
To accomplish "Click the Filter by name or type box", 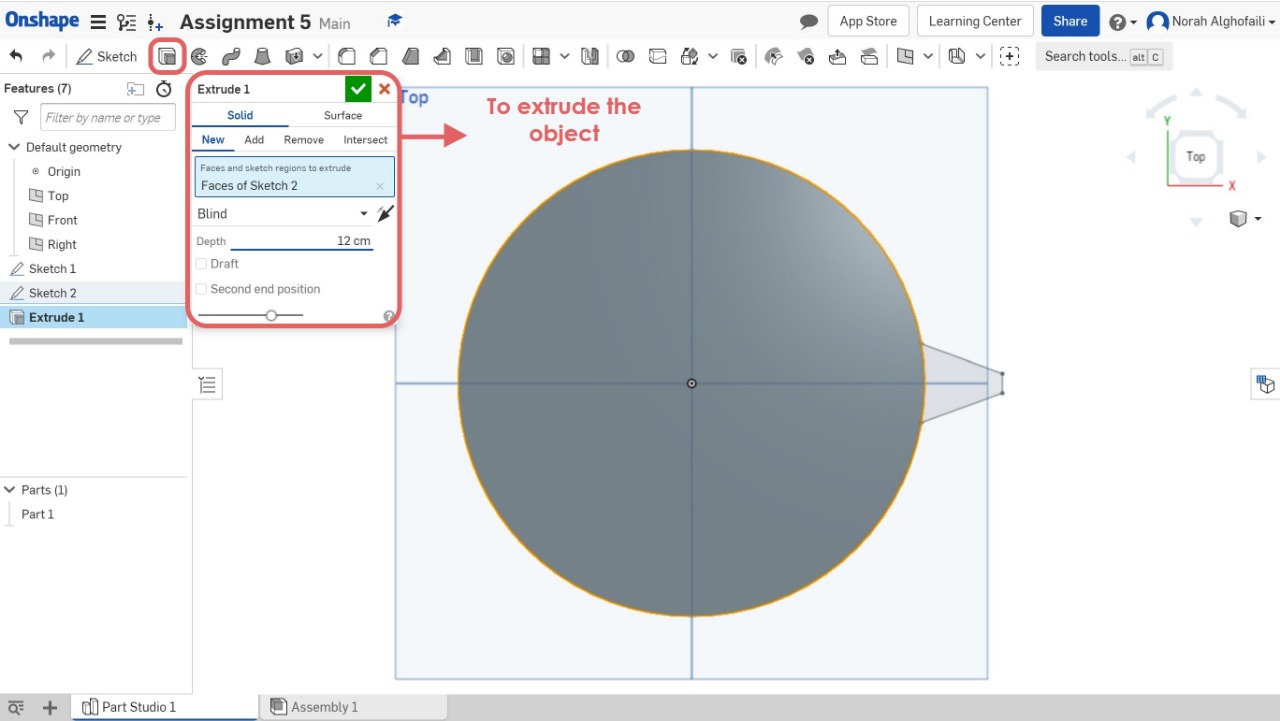I will coord(108,118).
